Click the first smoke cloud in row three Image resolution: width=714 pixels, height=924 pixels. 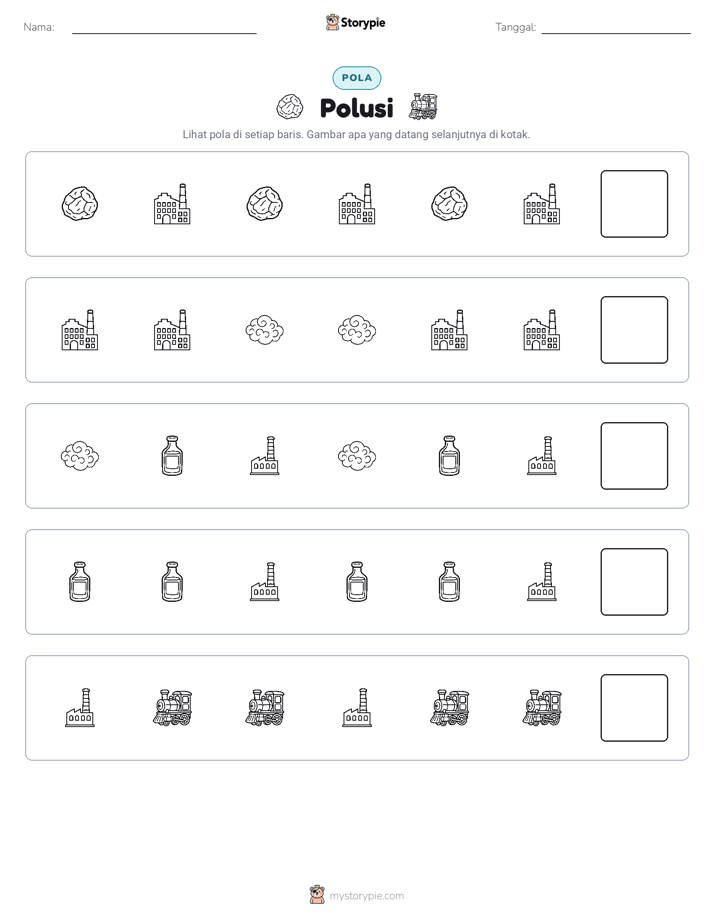pyautogui.click(x=80, y=456)
